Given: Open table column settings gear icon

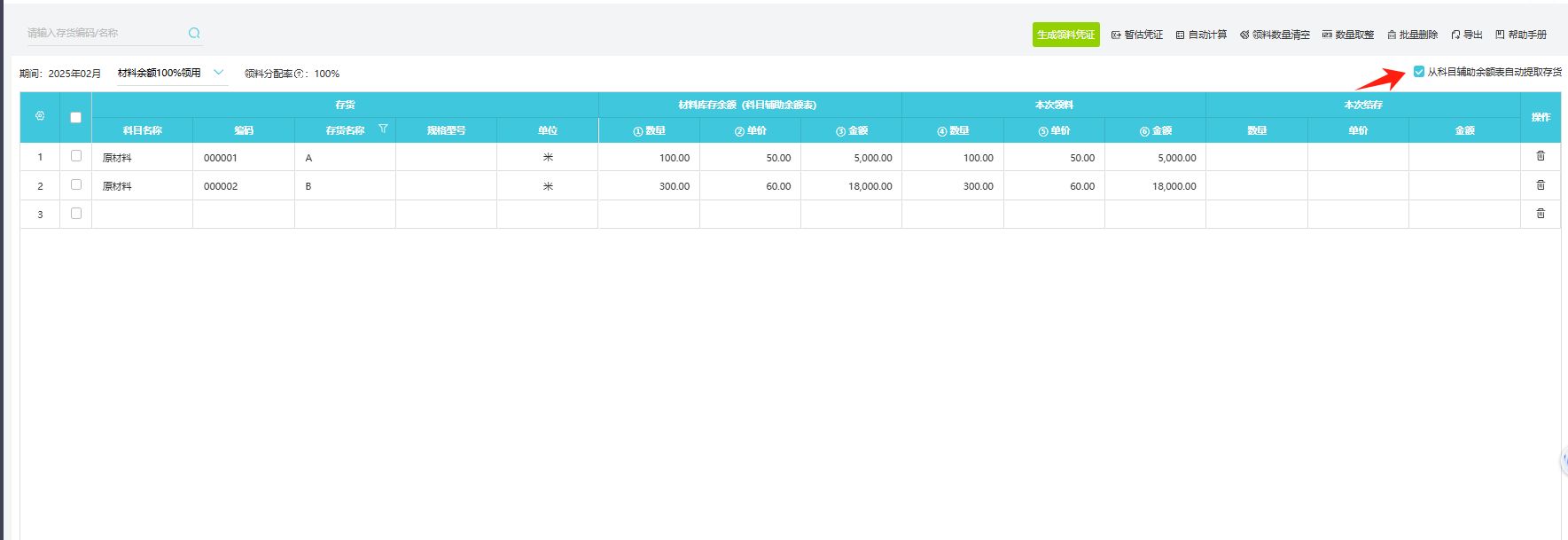Looking at the screenshot, I should pos(40,116).
